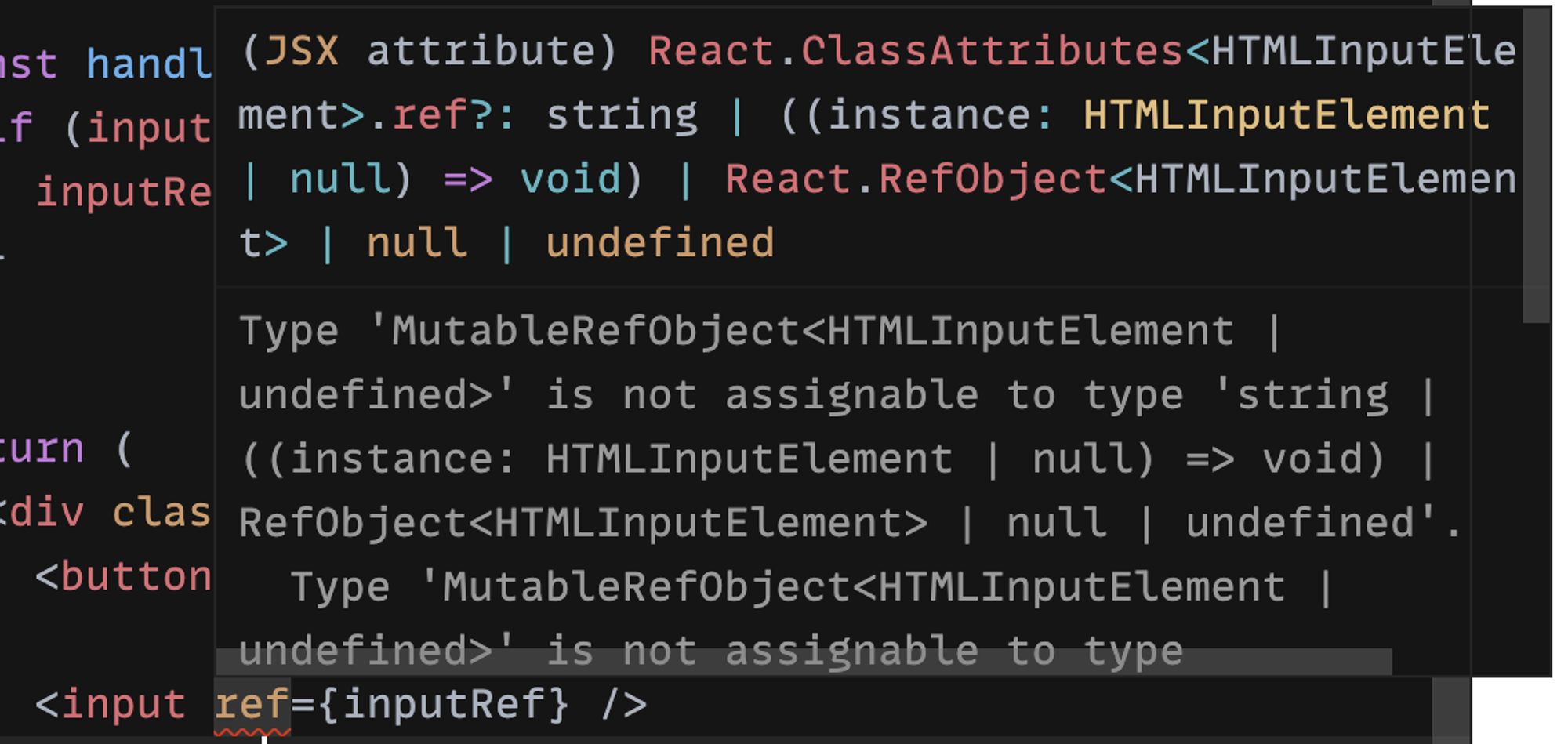Click the div tag in the editor

tap(47, 514)
